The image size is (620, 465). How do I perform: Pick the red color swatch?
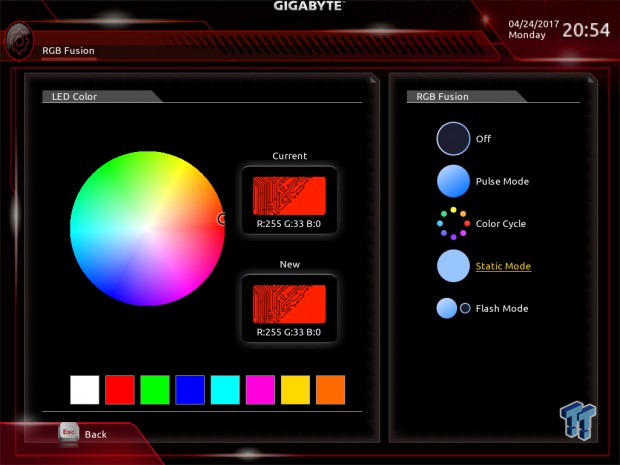point(120,390)
